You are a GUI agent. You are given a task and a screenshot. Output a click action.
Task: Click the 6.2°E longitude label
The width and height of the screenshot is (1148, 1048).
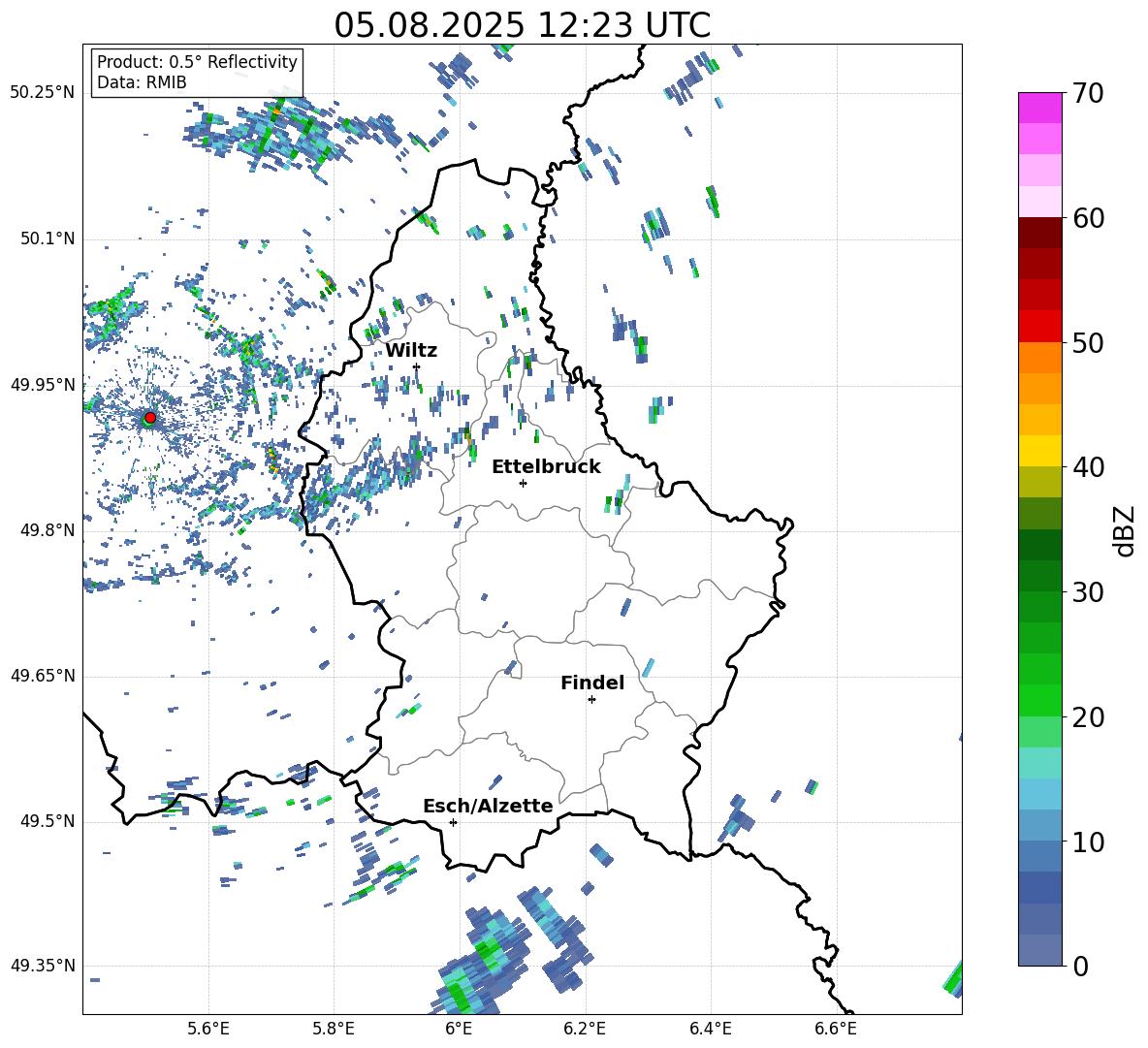[x=585, y=1029]
